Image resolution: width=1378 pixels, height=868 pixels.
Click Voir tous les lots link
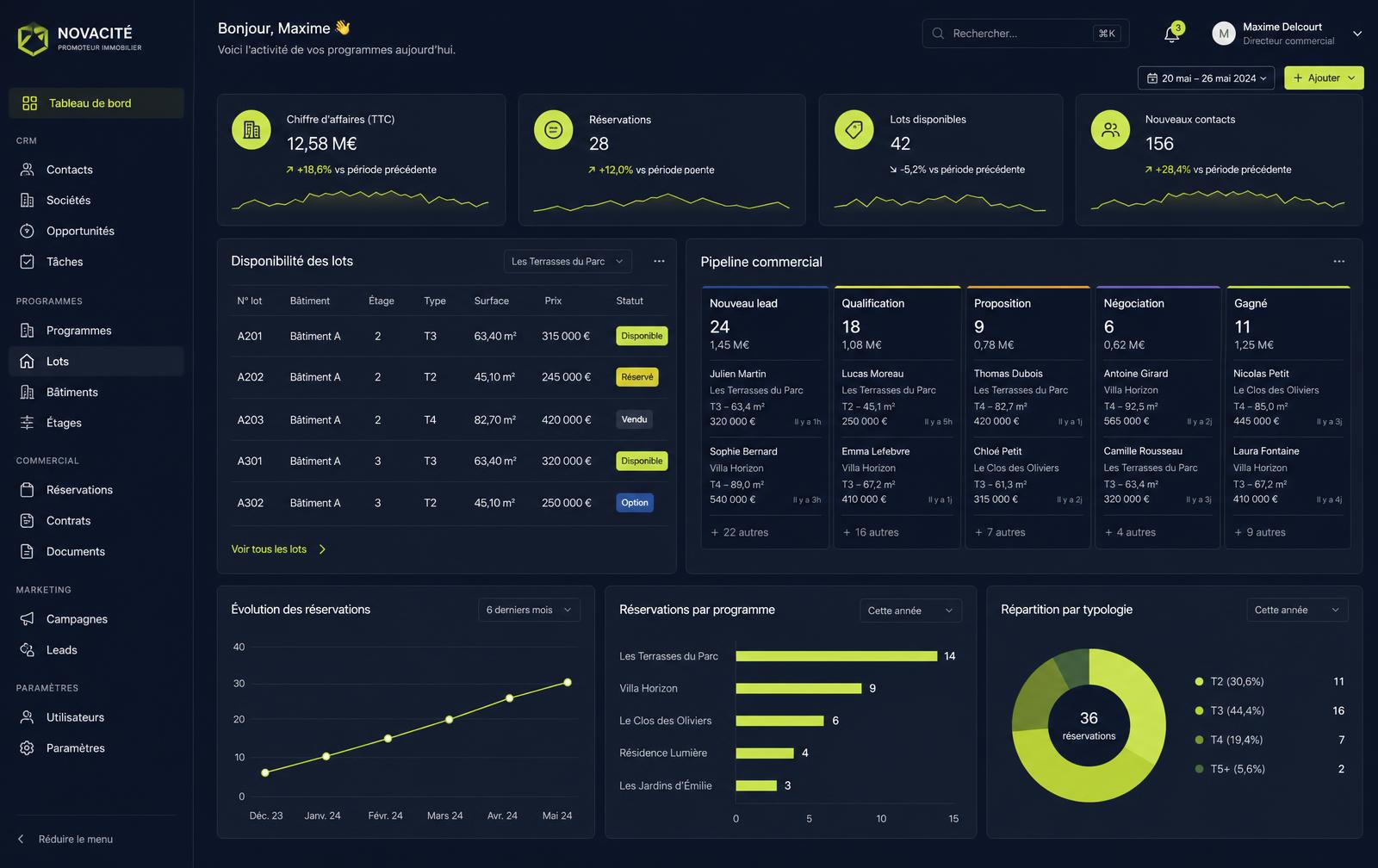278,549
